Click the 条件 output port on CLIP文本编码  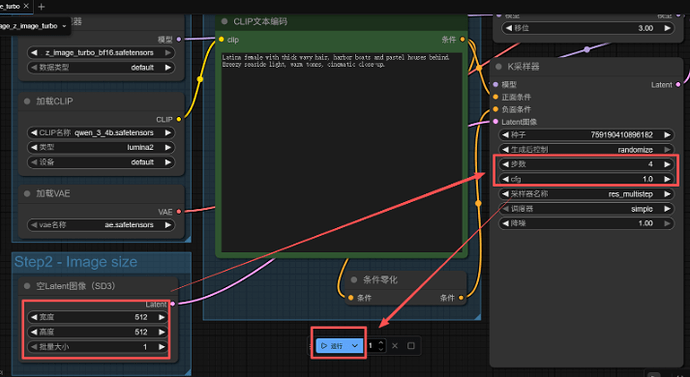[462, 40]
